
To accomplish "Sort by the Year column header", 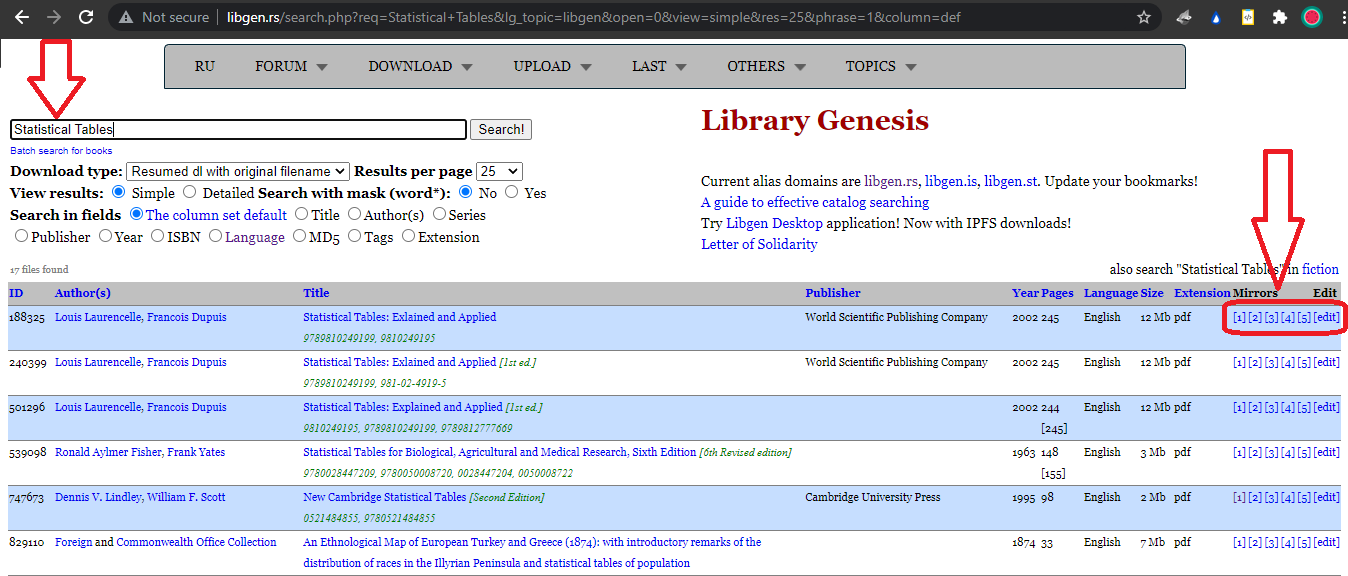I will coord(1025,293).
